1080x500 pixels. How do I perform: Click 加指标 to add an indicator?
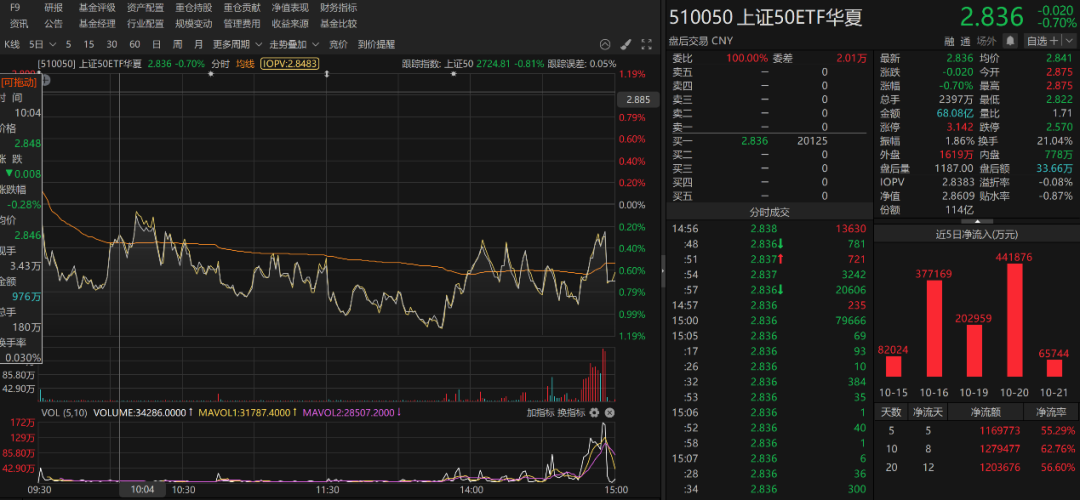pos(540,413)
